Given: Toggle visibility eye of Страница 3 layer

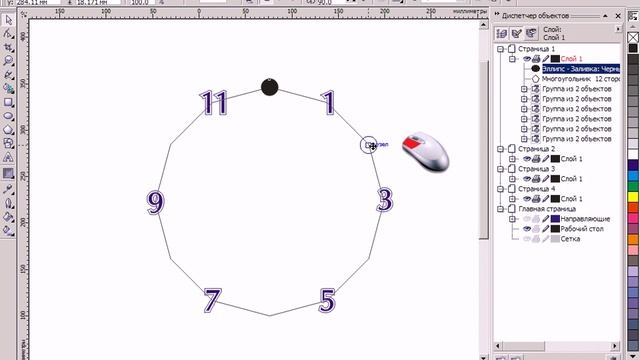Looking at the screenshot, I should [x=527, y=179].
